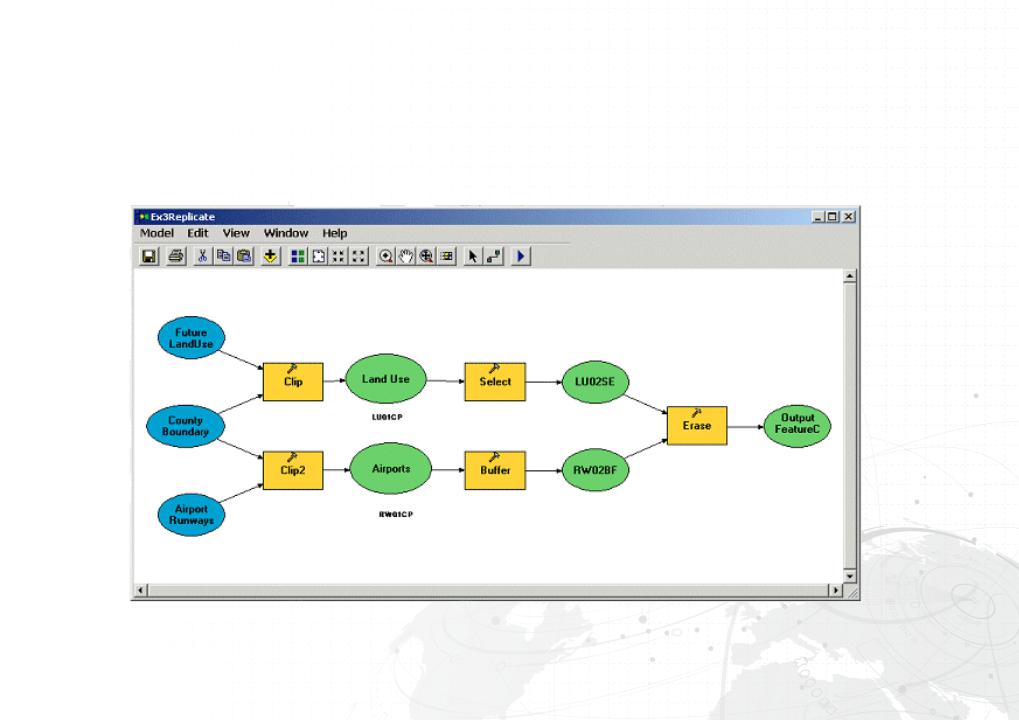Select the Airport Runways input oval
This screenshot has width=1019, height=720.
pos(191,515)
